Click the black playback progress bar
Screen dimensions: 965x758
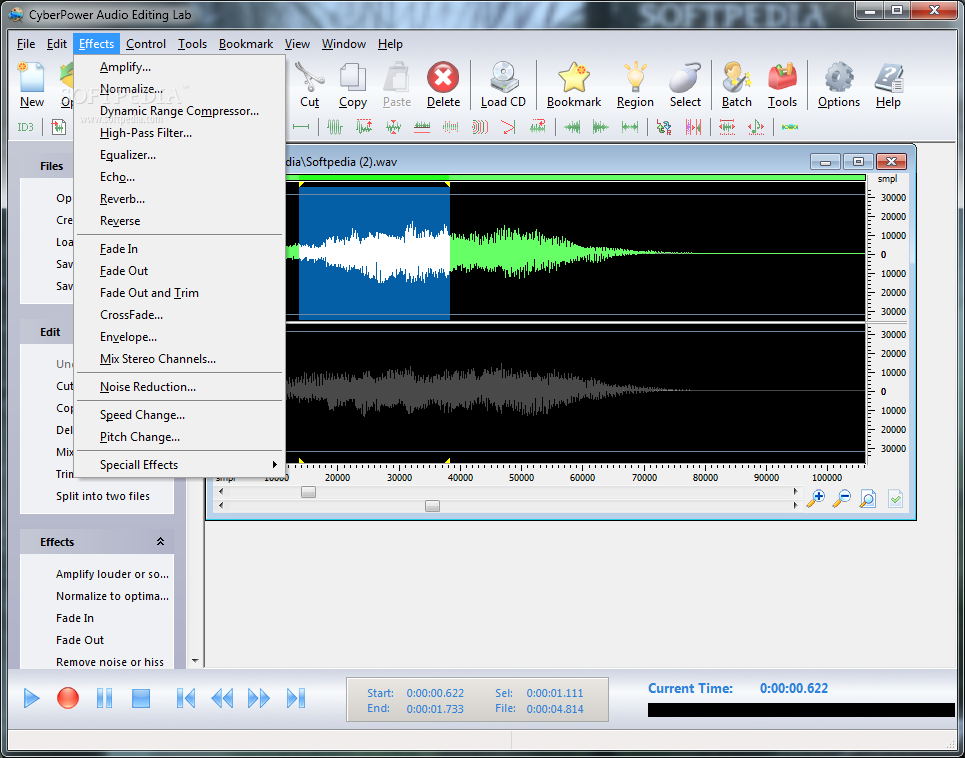click(801, 710)
